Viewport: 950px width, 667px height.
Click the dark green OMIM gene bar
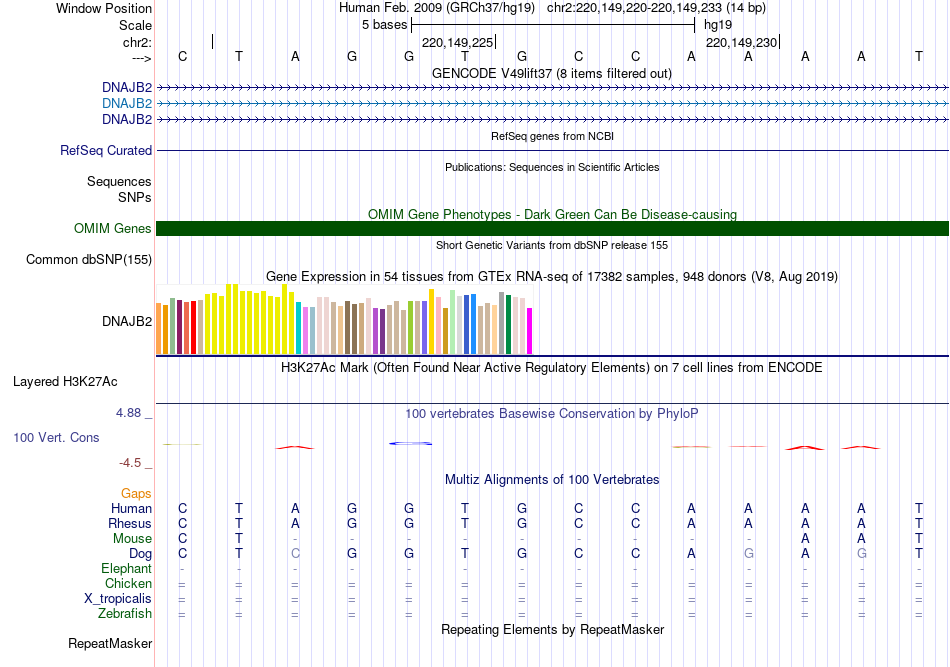pyautogui.click(x=553, y=228)
